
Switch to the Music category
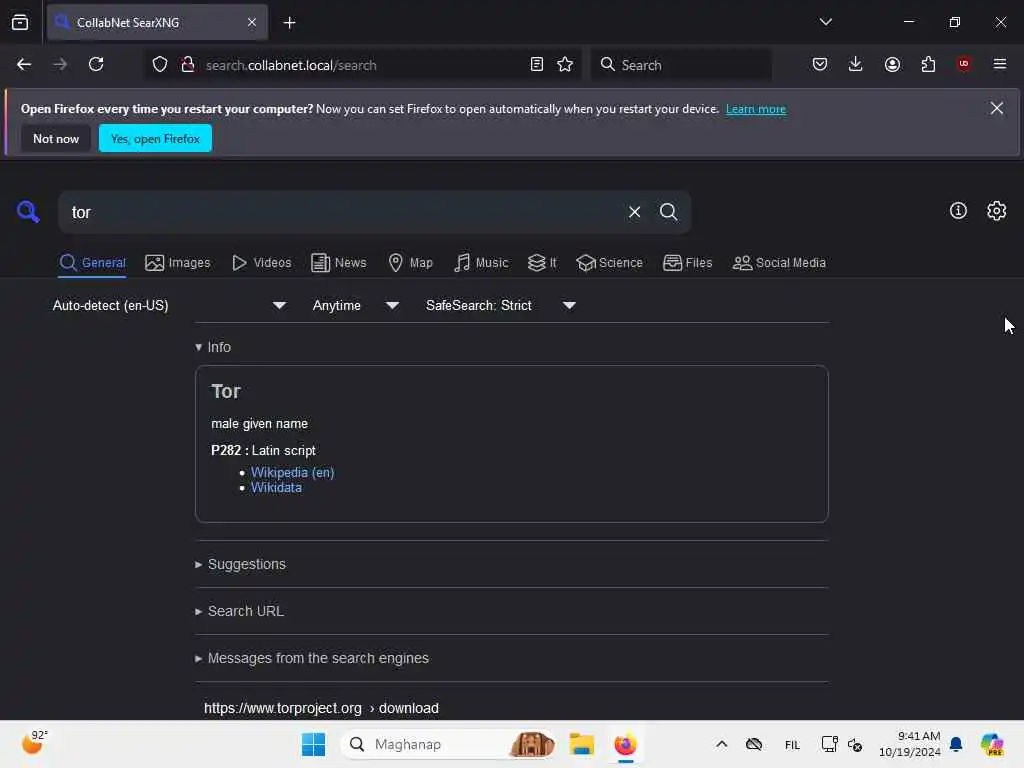click(481, 263)
